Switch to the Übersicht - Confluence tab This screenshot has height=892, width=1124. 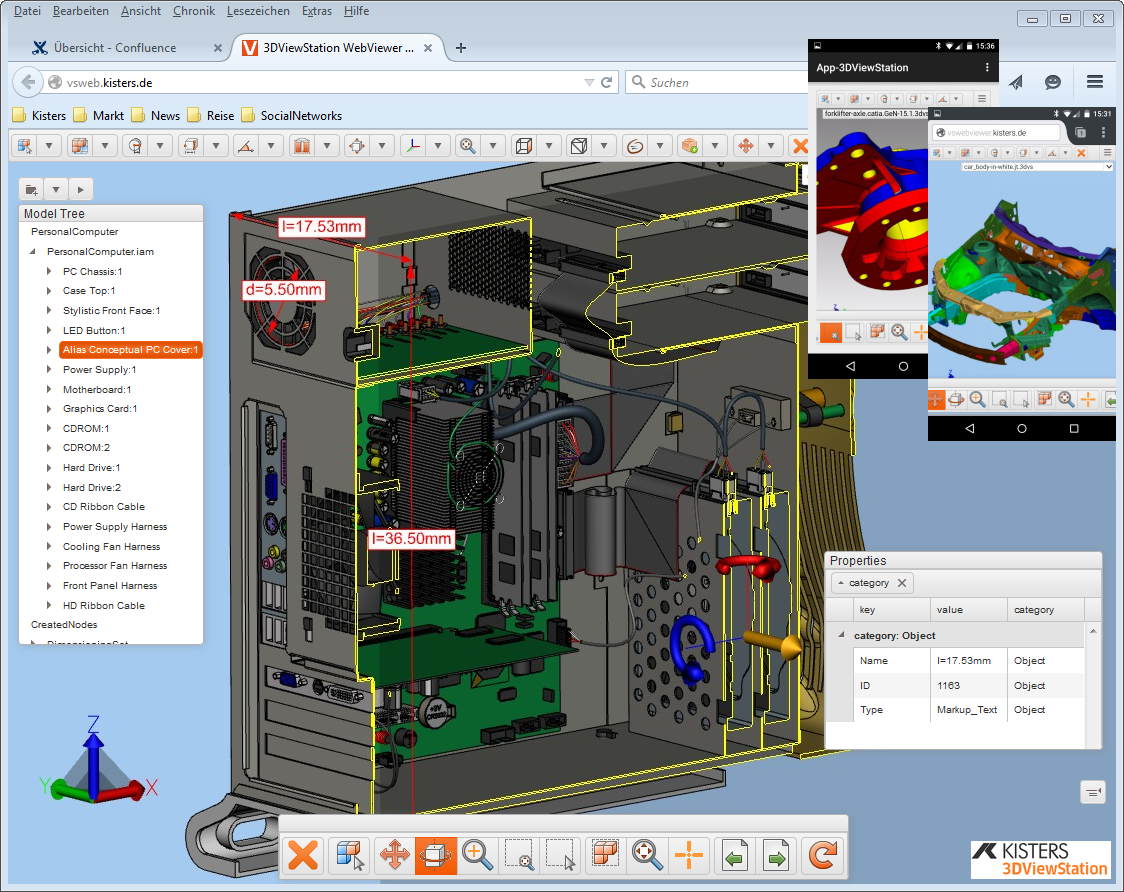tap(115, 47)
